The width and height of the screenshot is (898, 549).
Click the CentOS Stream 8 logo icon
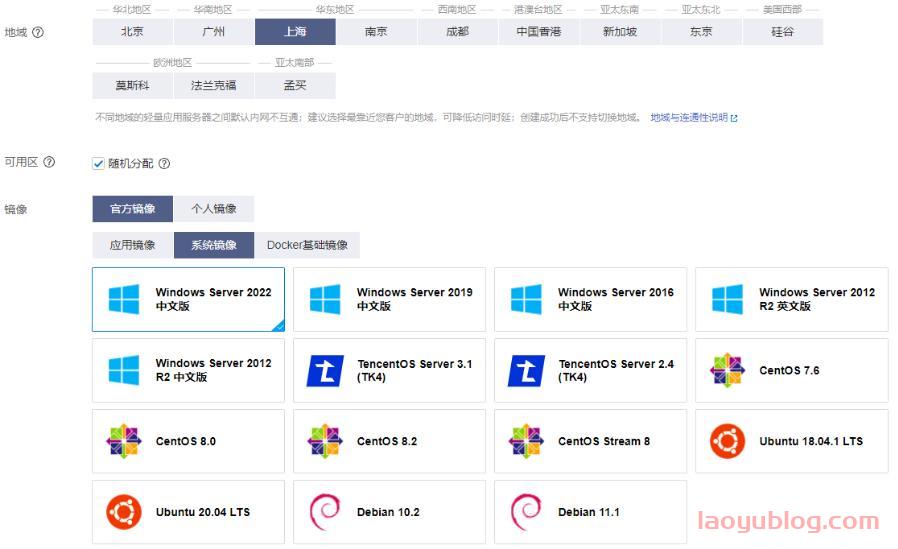coord(526,441)
